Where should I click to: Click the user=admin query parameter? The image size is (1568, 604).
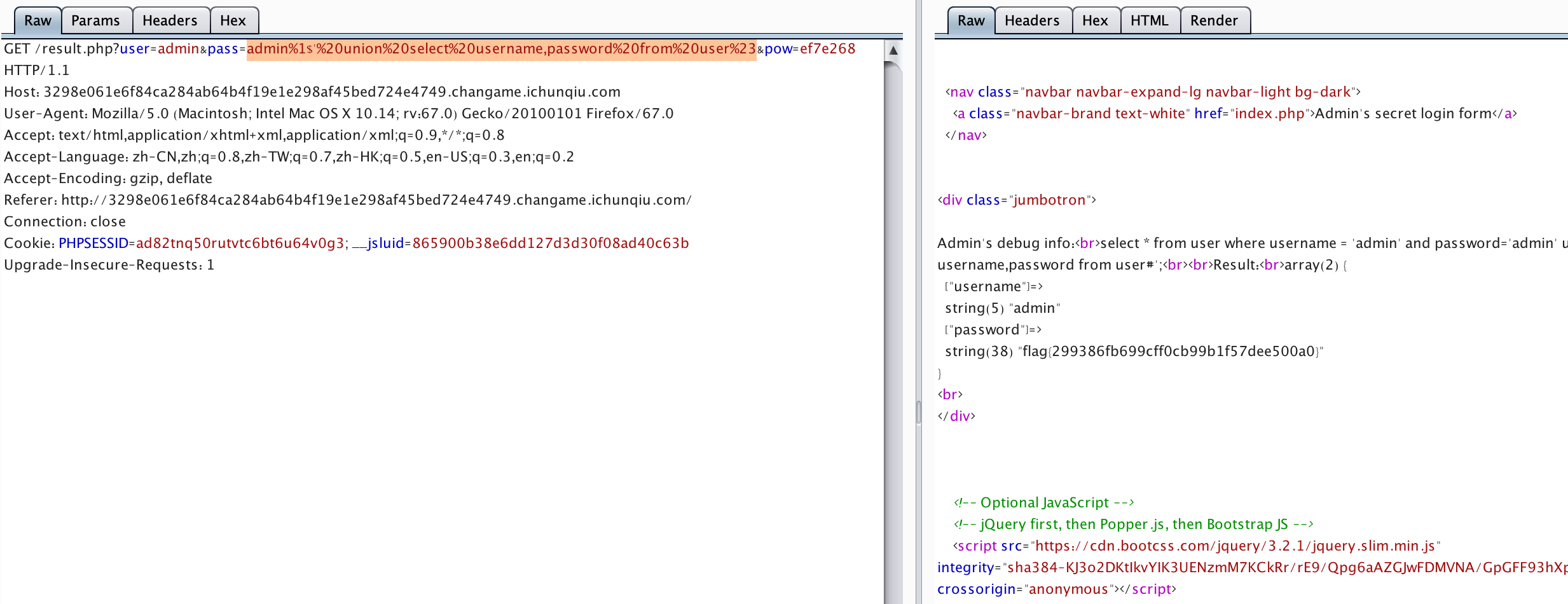(x=159, y=48)
